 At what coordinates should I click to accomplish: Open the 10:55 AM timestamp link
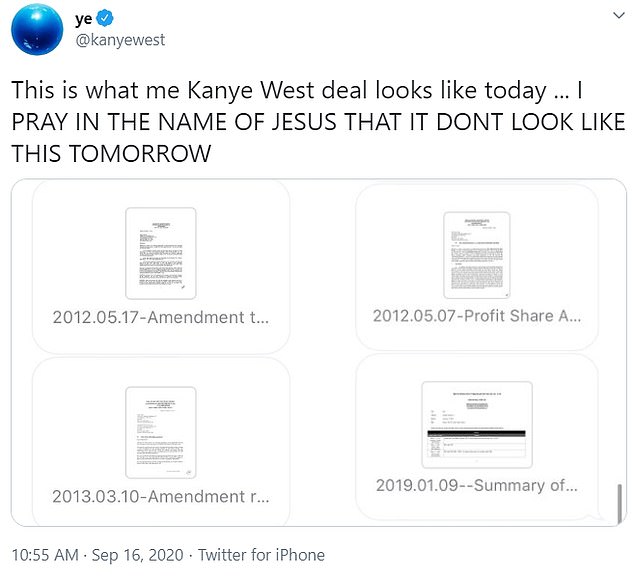pos(45,555)
